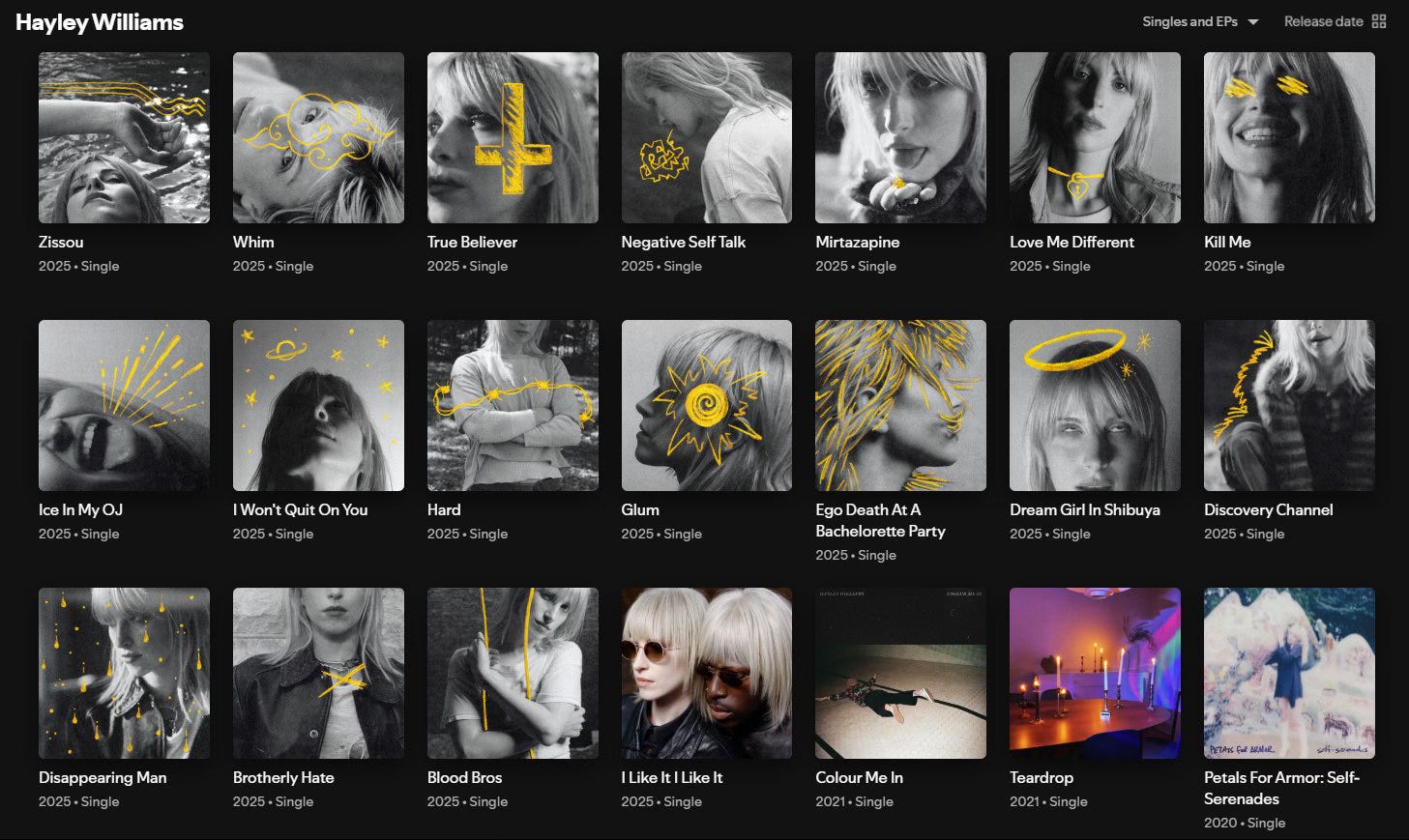Click the Love Me Different title
Viewport: 1409px width, 840px height.
[x=1071, y=242]
